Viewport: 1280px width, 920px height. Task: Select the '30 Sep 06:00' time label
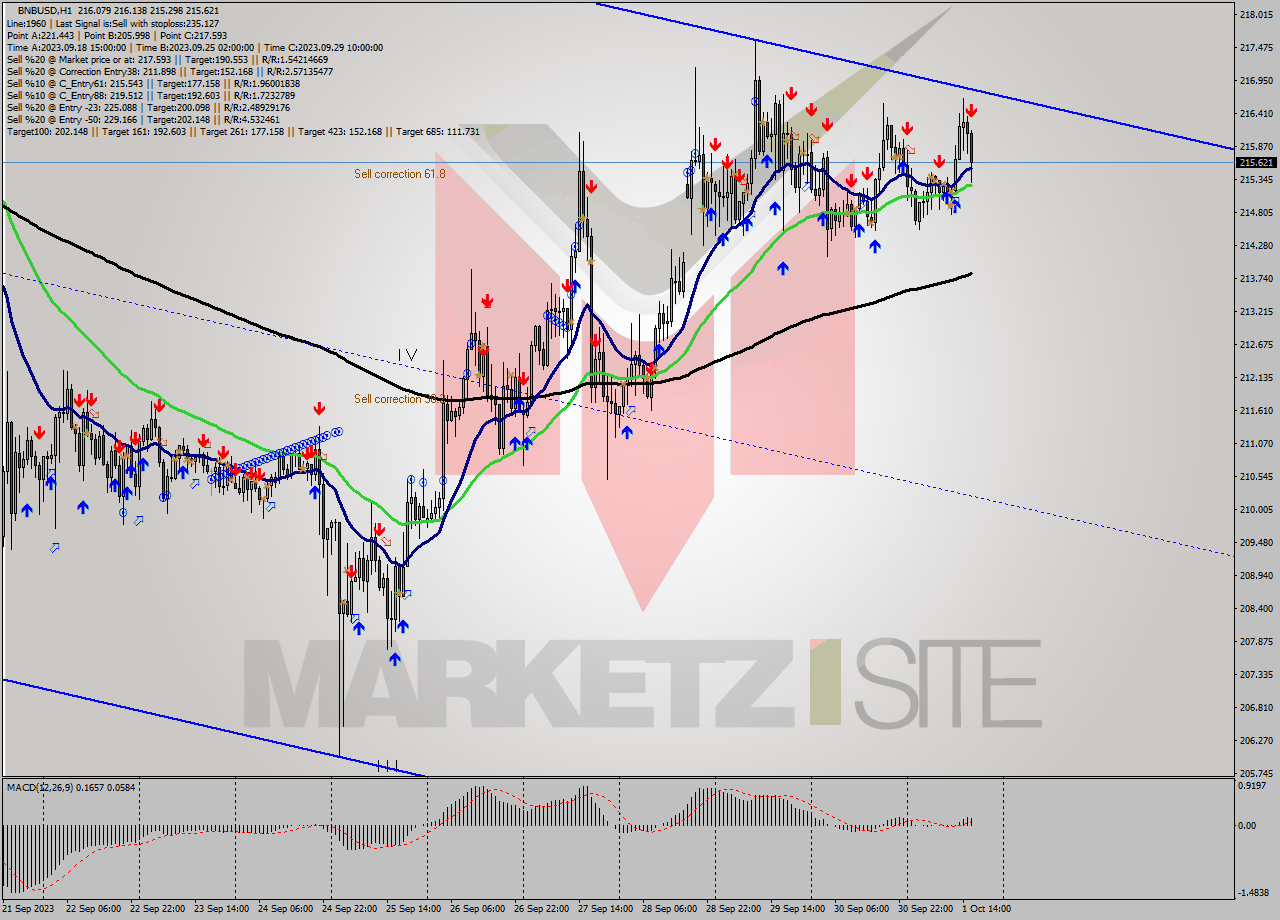pos(862,909)
